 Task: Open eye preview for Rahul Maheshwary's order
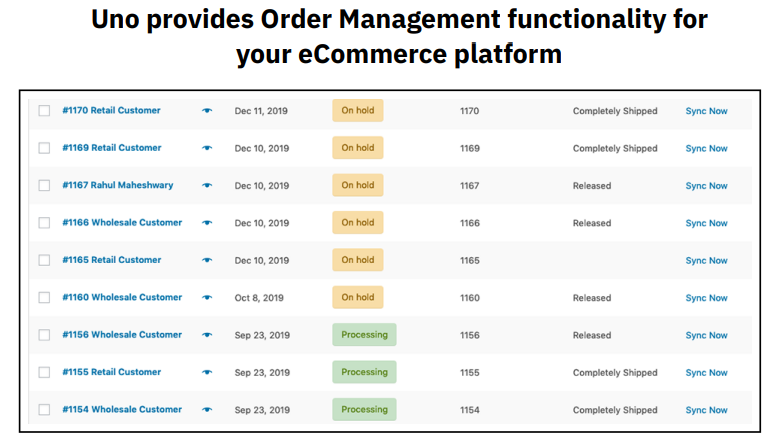[207, 185]
